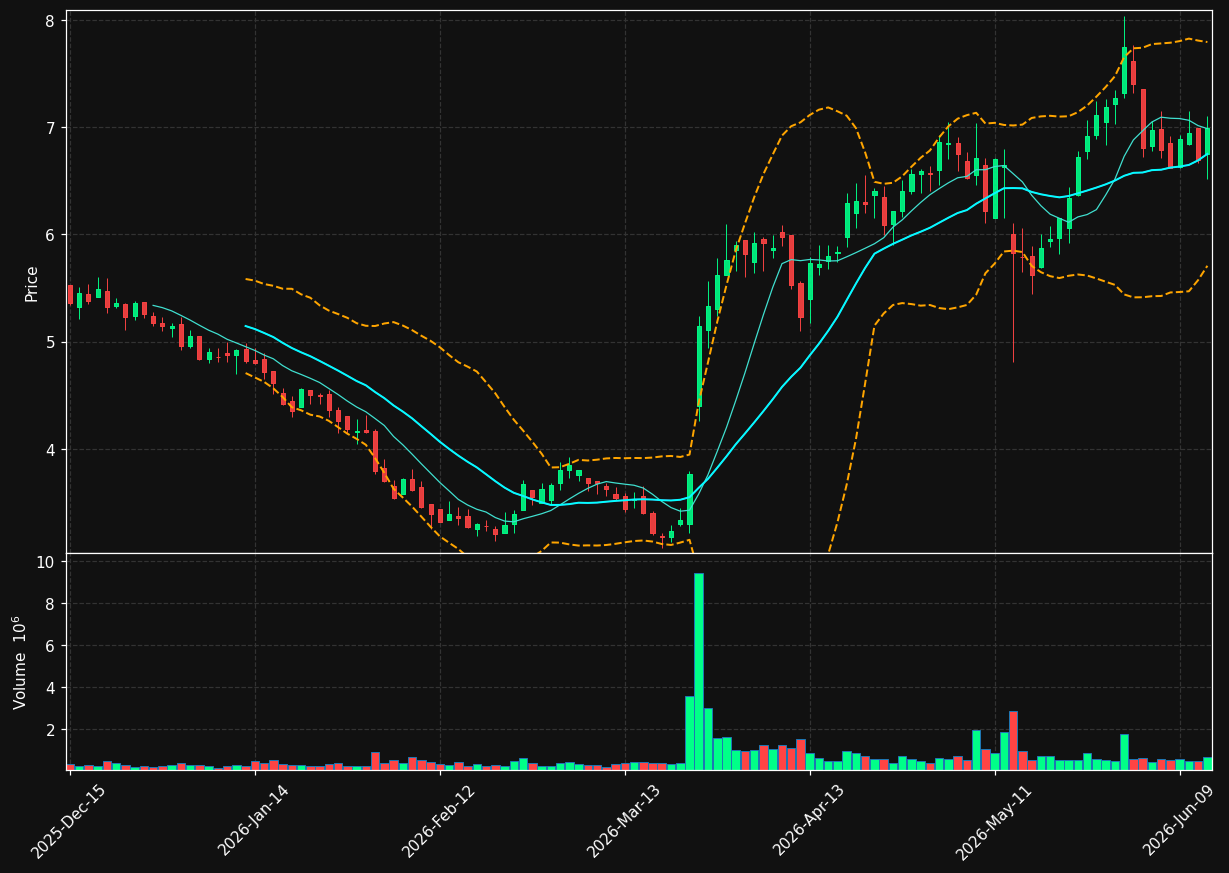Click the 2026-Feb-12 date label
This screenshot has height=873, width=1229.
pos(438,821)
